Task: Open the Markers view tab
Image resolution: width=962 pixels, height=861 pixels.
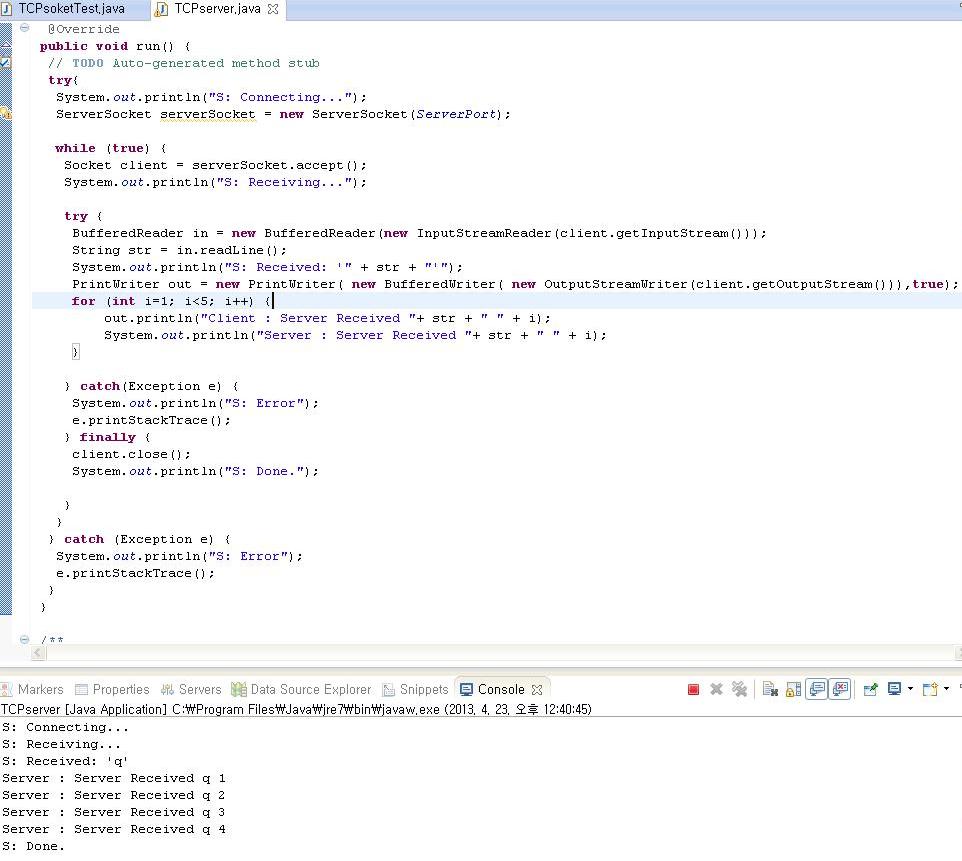Action: (33, 689)
